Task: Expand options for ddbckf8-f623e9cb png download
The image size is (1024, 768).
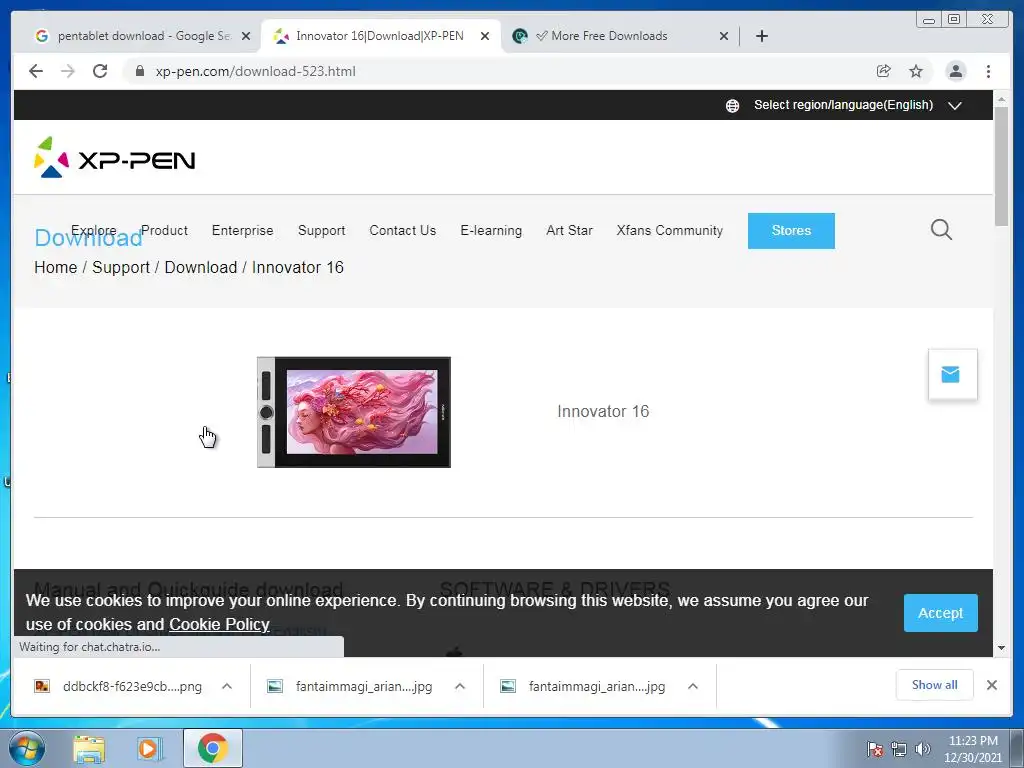Action: [227, 686]
